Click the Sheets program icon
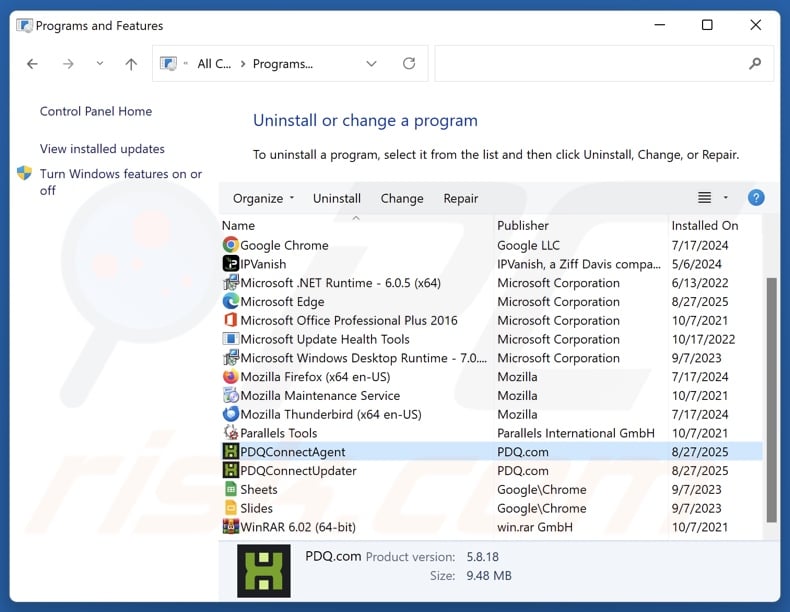This screenshot has height=612, width=790. (230, 489)
